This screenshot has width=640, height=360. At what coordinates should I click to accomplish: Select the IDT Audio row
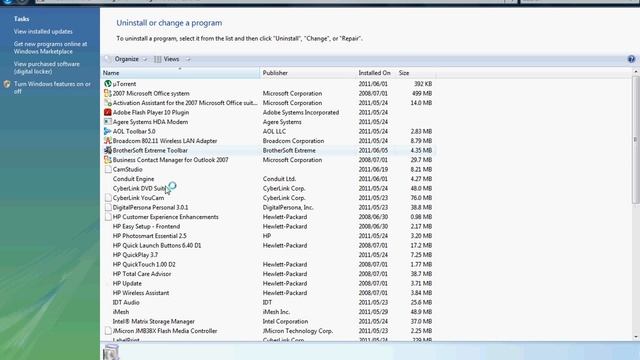(x=269, y=302)
